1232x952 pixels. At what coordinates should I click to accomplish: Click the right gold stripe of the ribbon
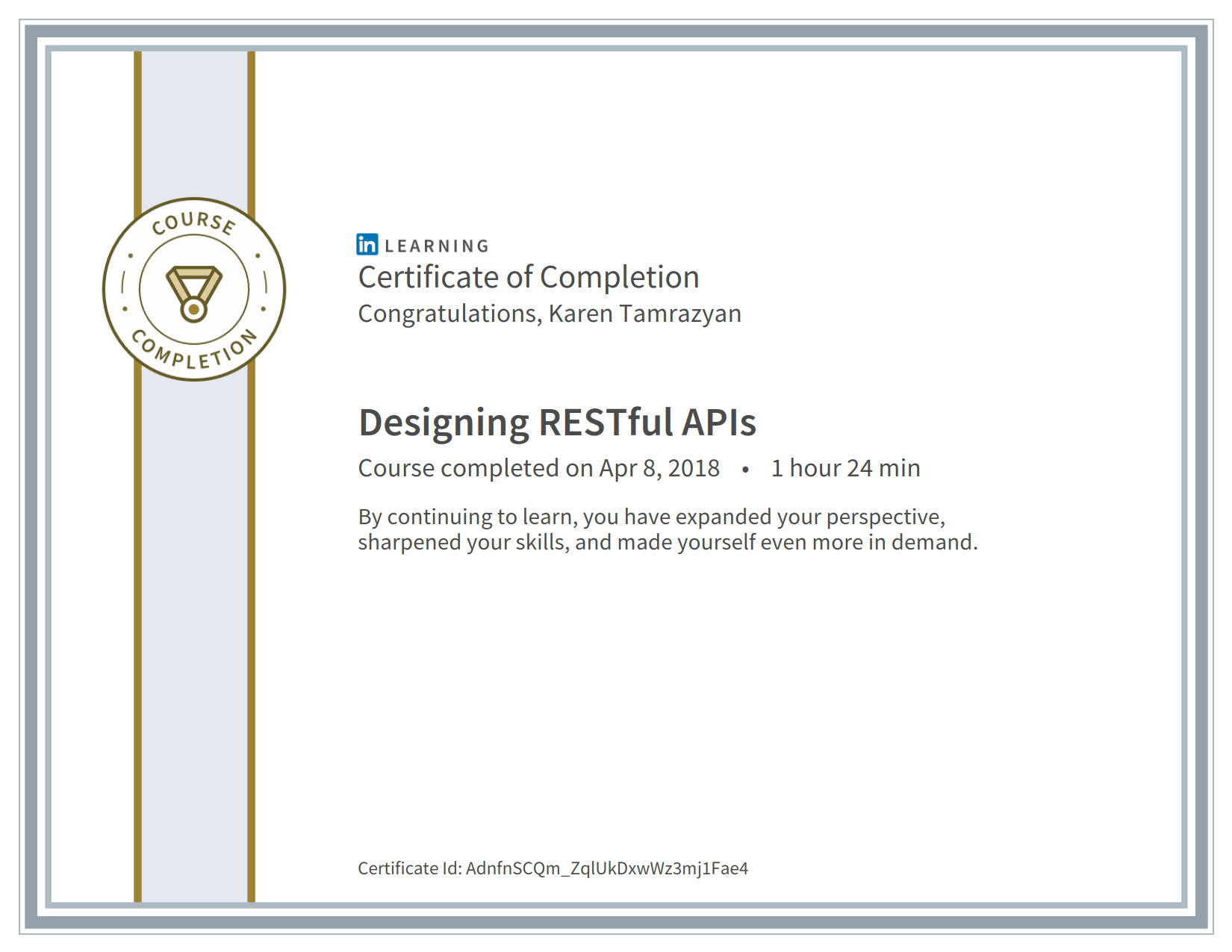(251, 635)
